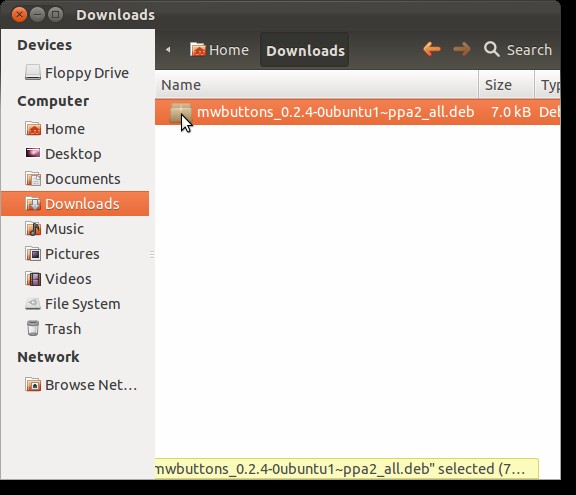Open the Videos label in sidebar
576x495 pixels.
click(68, 279)
